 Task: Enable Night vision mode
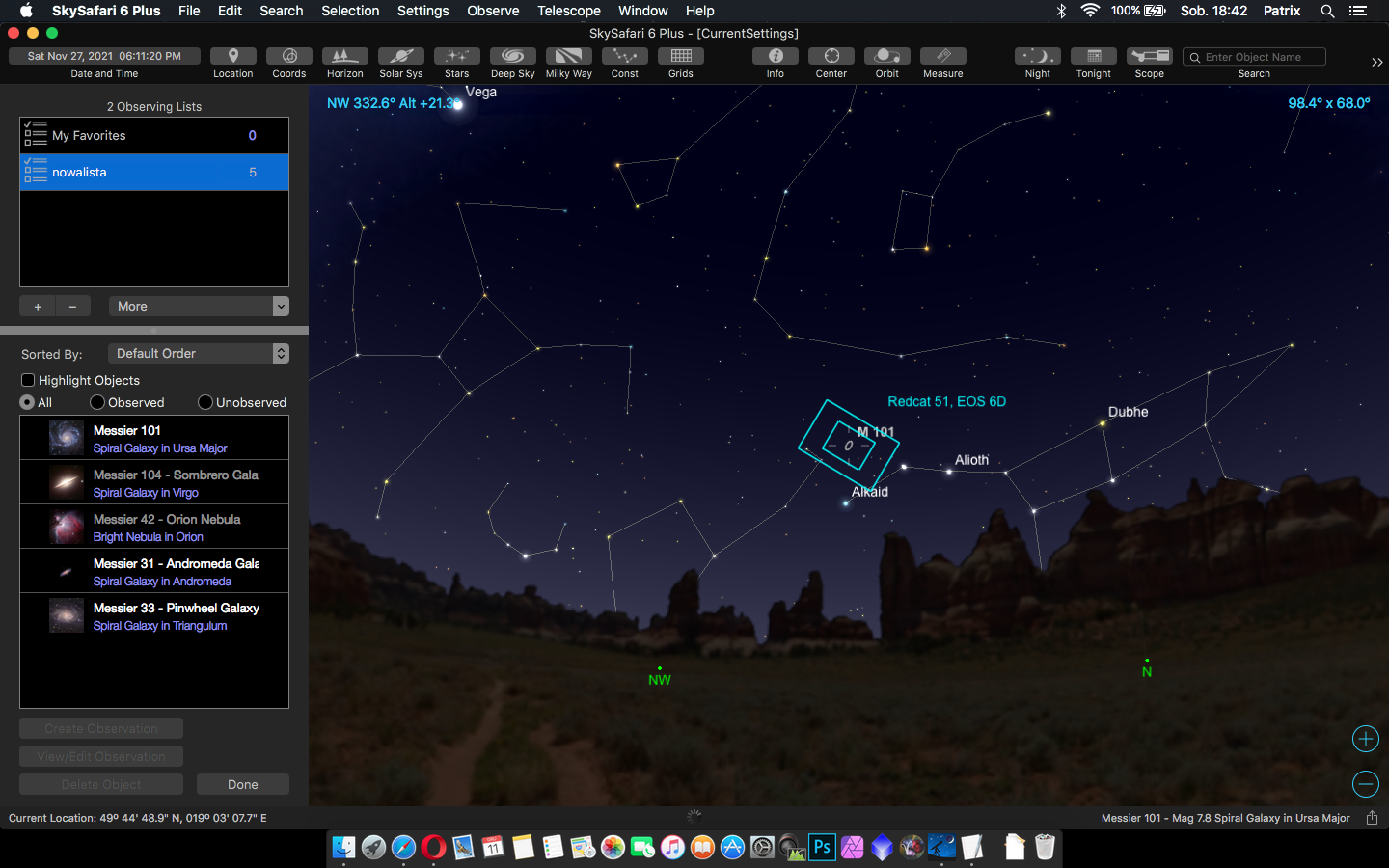1038,56
